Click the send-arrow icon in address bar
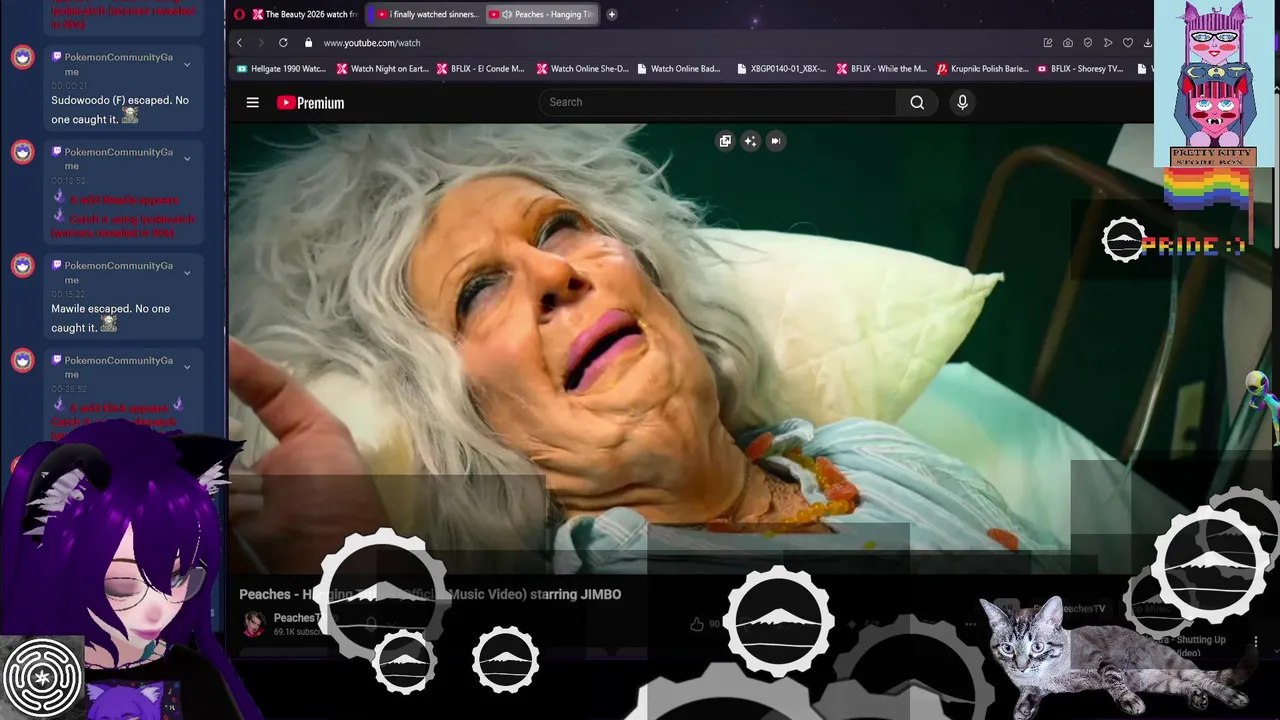The width and height of the screenshot is (1280, 720). point(1108,43)
